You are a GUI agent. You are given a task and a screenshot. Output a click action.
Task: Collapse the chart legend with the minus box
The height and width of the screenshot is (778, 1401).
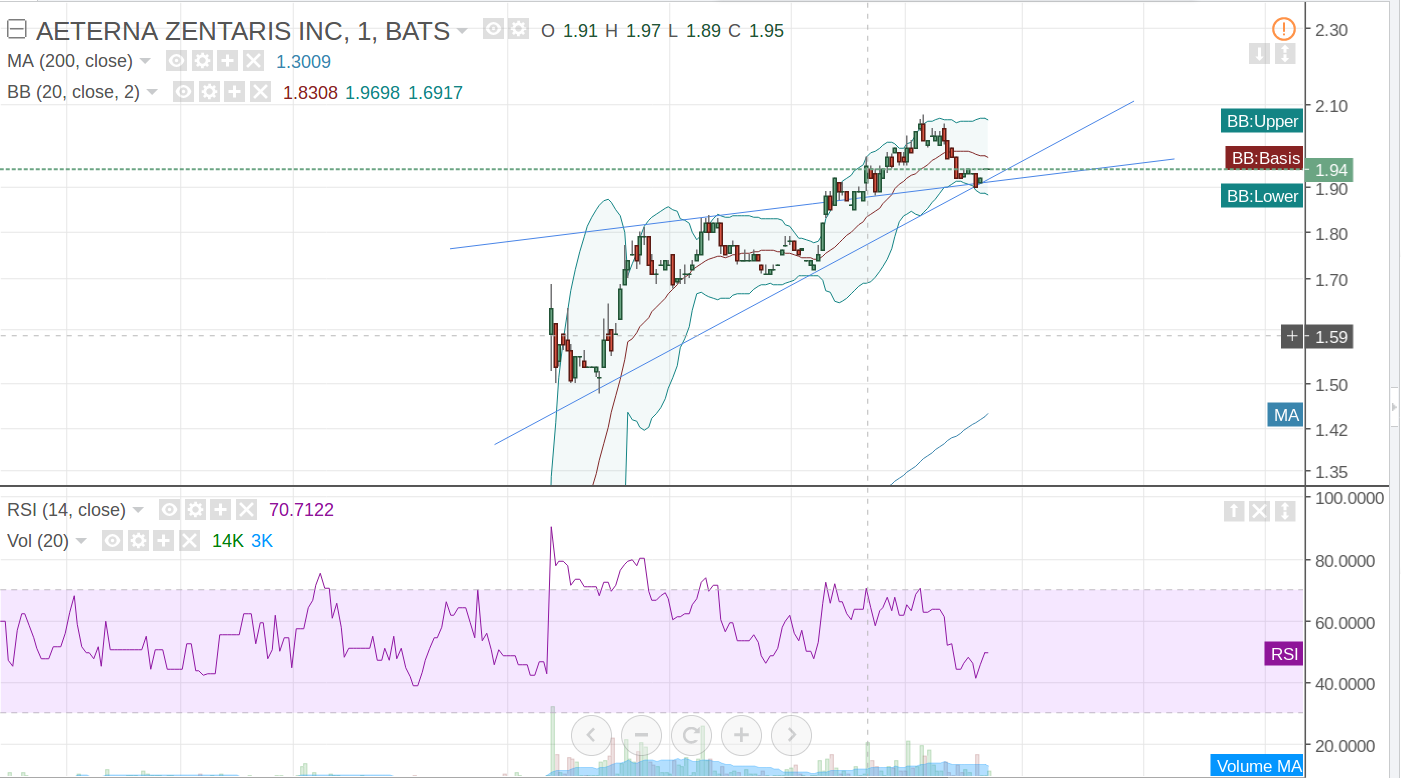click(17, 31)
